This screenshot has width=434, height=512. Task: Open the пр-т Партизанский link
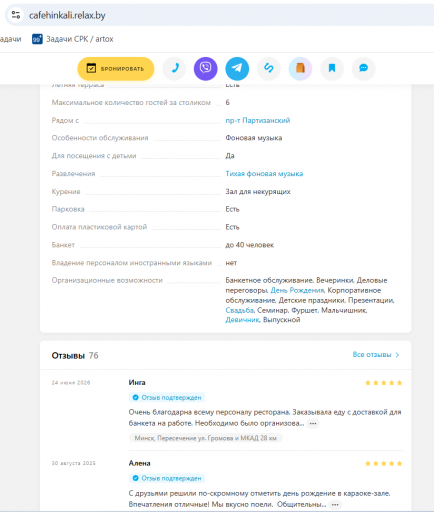tap(258, 120)
